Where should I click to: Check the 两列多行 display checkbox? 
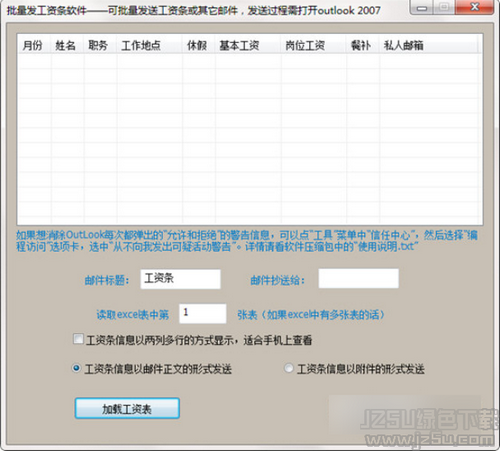tap(78, 339)
